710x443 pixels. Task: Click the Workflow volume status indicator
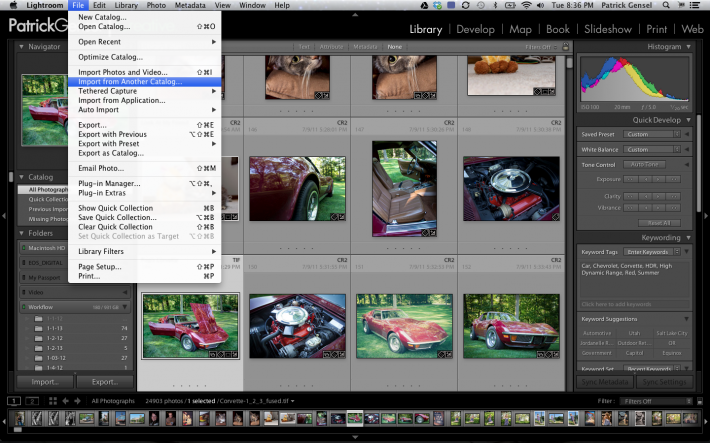(24, 307)
